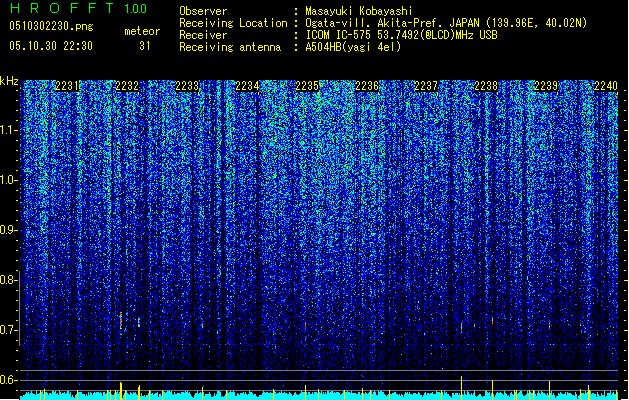Click the 0.7 frequency axis label
The height and width of the screenshot is (400, 629).
point(8,330)
